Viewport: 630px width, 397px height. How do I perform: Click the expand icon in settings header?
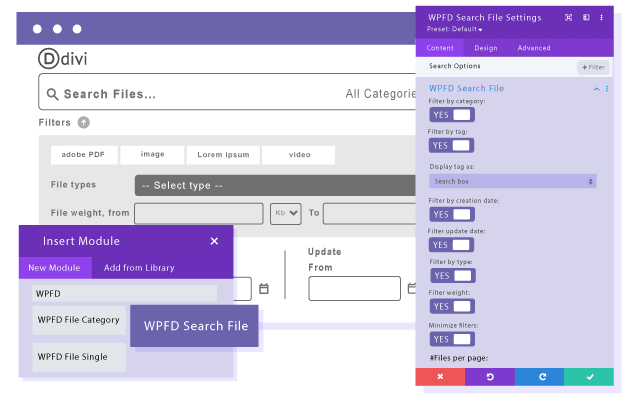569,17
